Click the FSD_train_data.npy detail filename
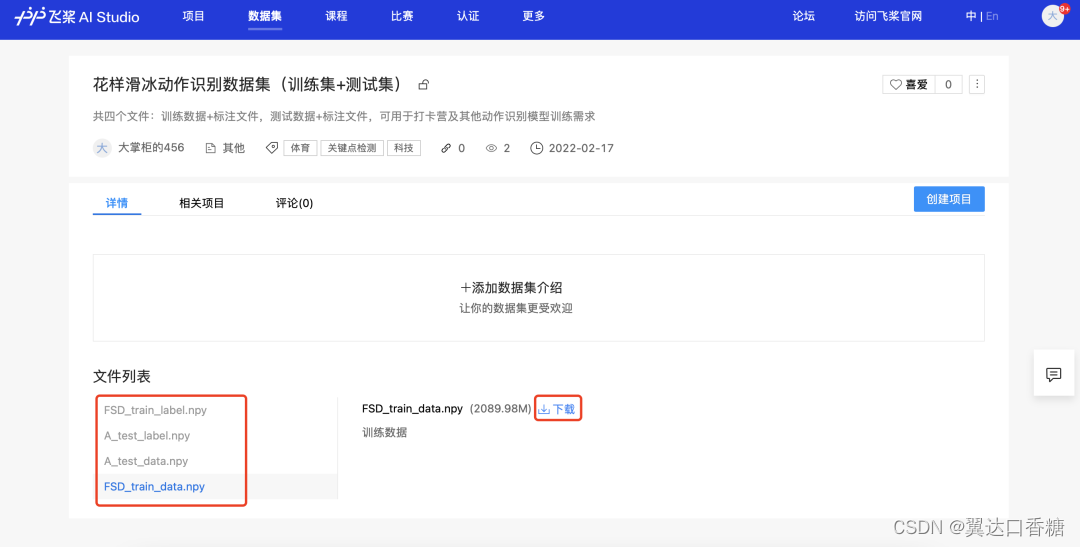 click(x=412, y=409)
